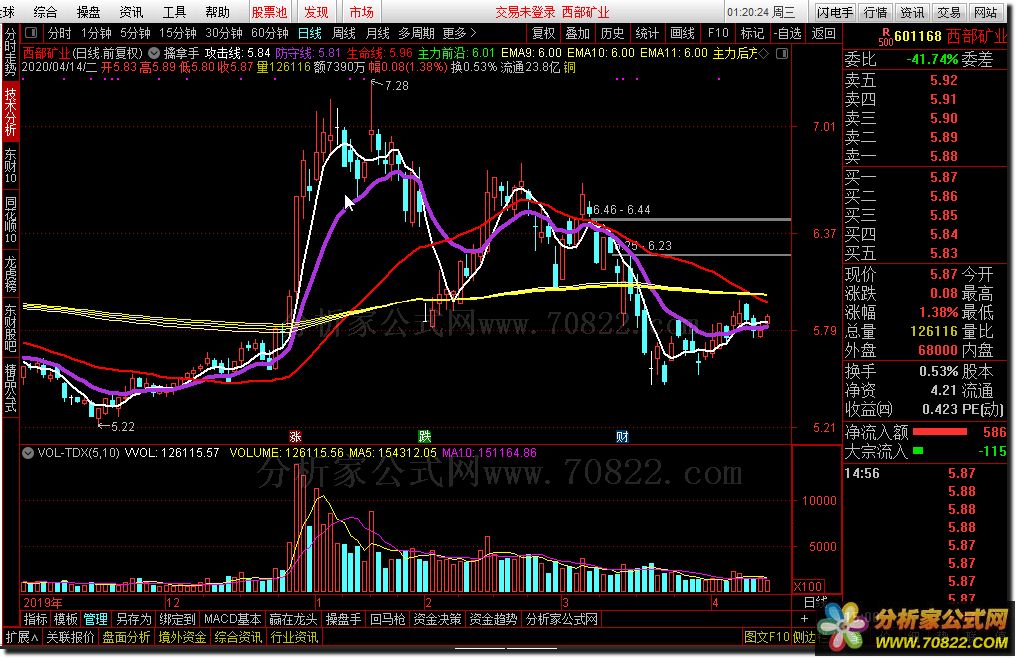The height and width of the screenshot is (658, 1017).
Task: Open the F10 company info
Action: (x=718, y=32)
